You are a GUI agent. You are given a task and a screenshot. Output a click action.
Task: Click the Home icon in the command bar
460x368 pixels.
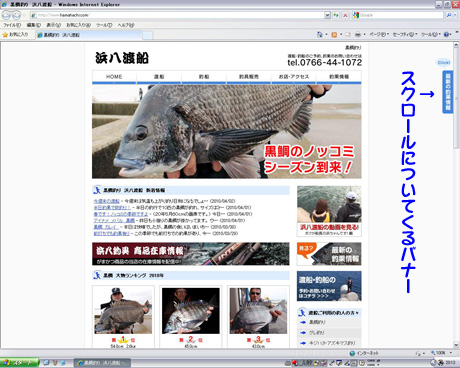point(320,34)
